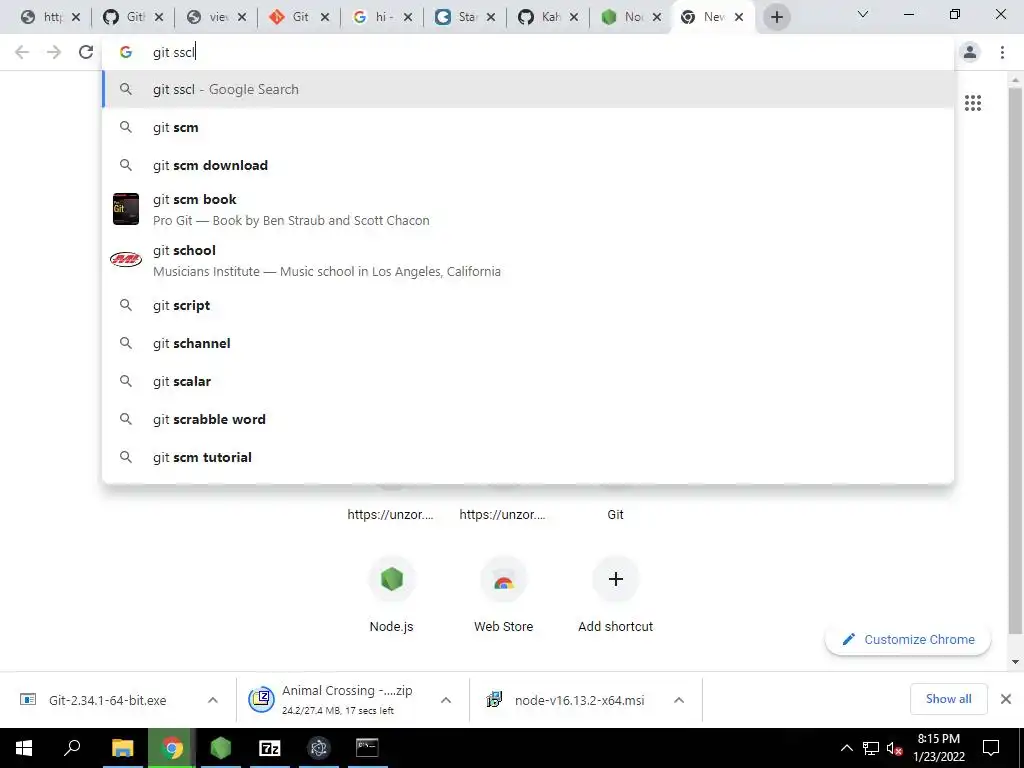Screen dimensions: 1024x768
Task: Close the New Tab tab
Action: tap(739, 17)
